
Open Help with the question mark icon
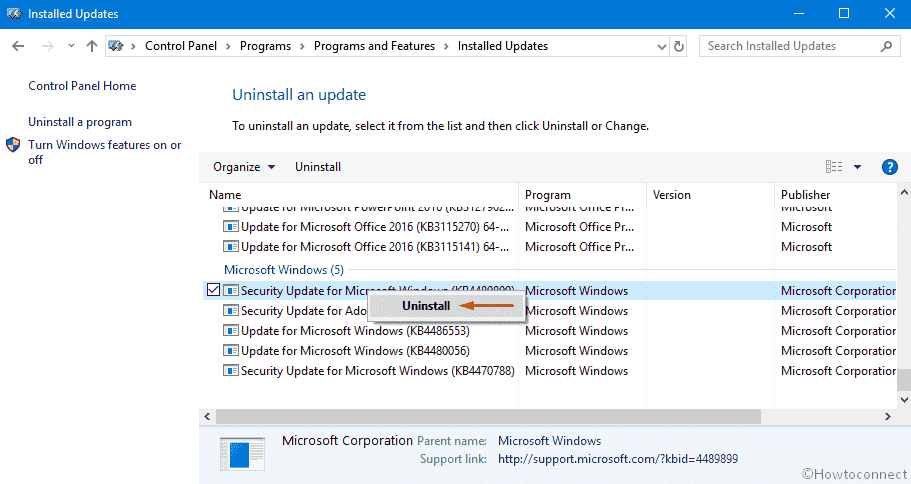click(x=889, y=167)
